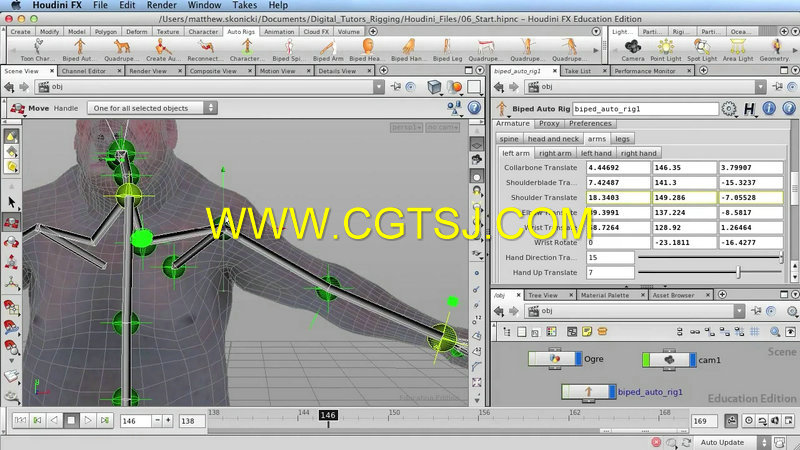The height and width of the screenshot is (450, 800).
Task: Open viewport help question mark icon
Action: click(x=474, y=108)
